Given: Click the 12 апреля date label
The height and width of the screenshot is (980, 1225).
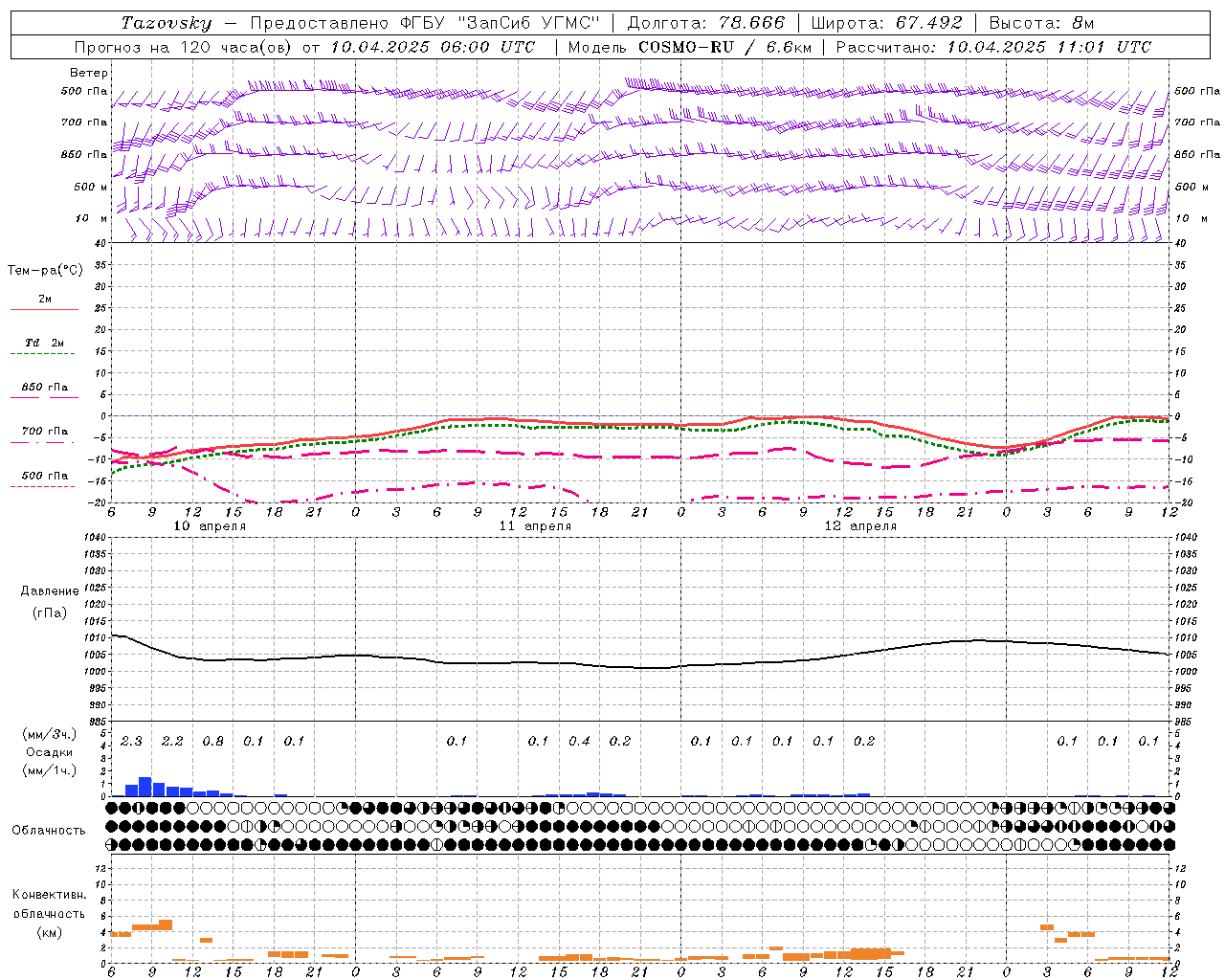Looking at the screenshot, I should coord(860,526).
